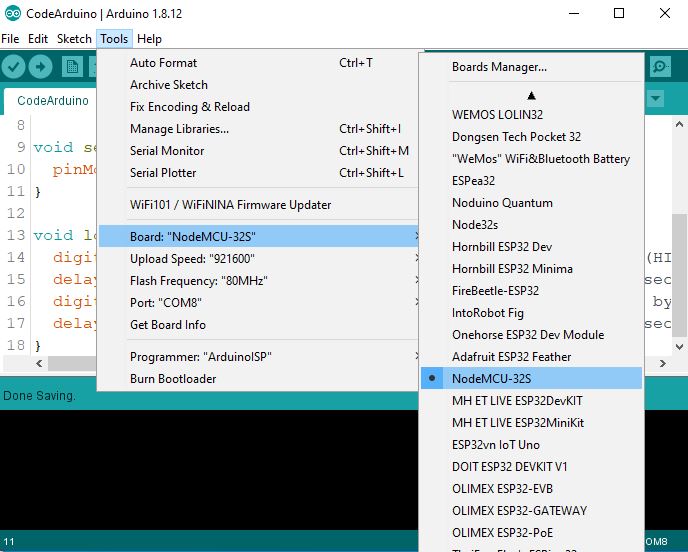This screenshot has height=552, width=688.
Task: Open Serial Monitor menu item
Action: pyautogui.click(x=258, y=151)
